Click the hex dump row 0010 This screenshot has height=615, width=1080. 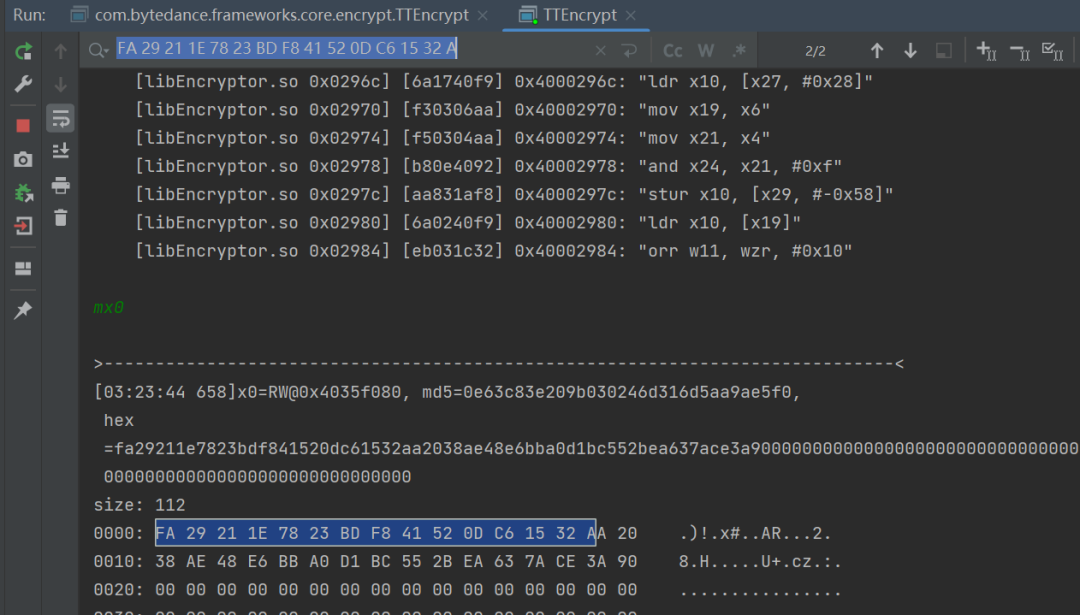[x=467, y=561]
